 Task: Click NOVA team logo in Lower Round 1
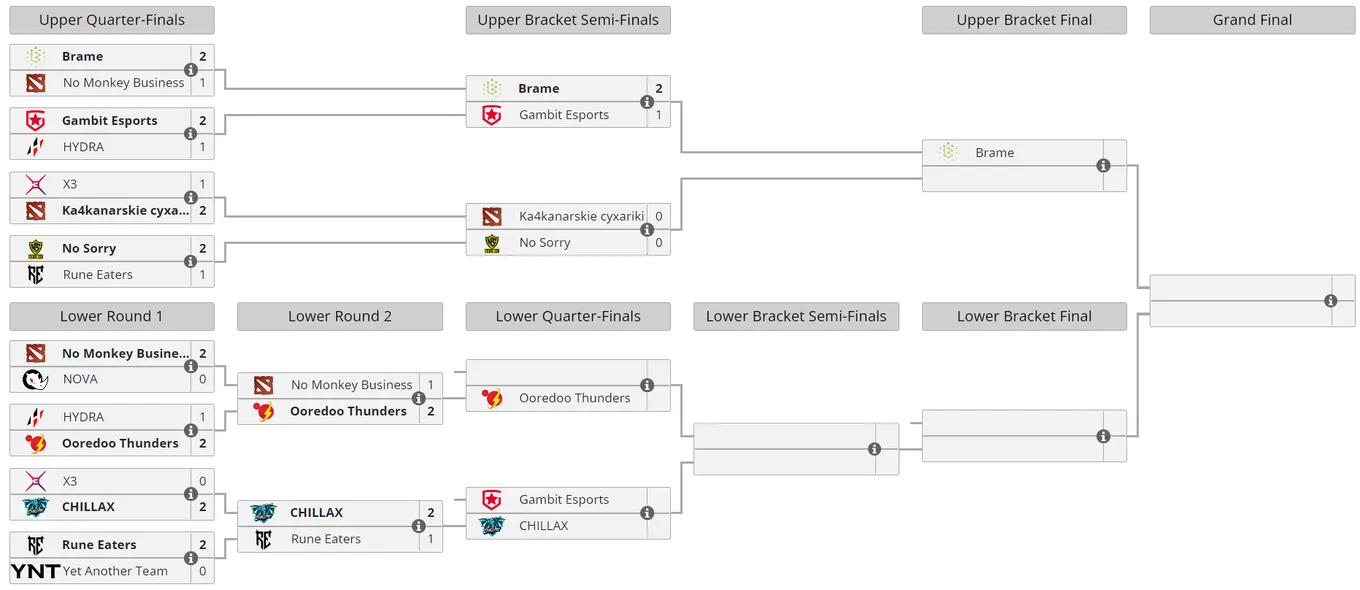[36, 380]
